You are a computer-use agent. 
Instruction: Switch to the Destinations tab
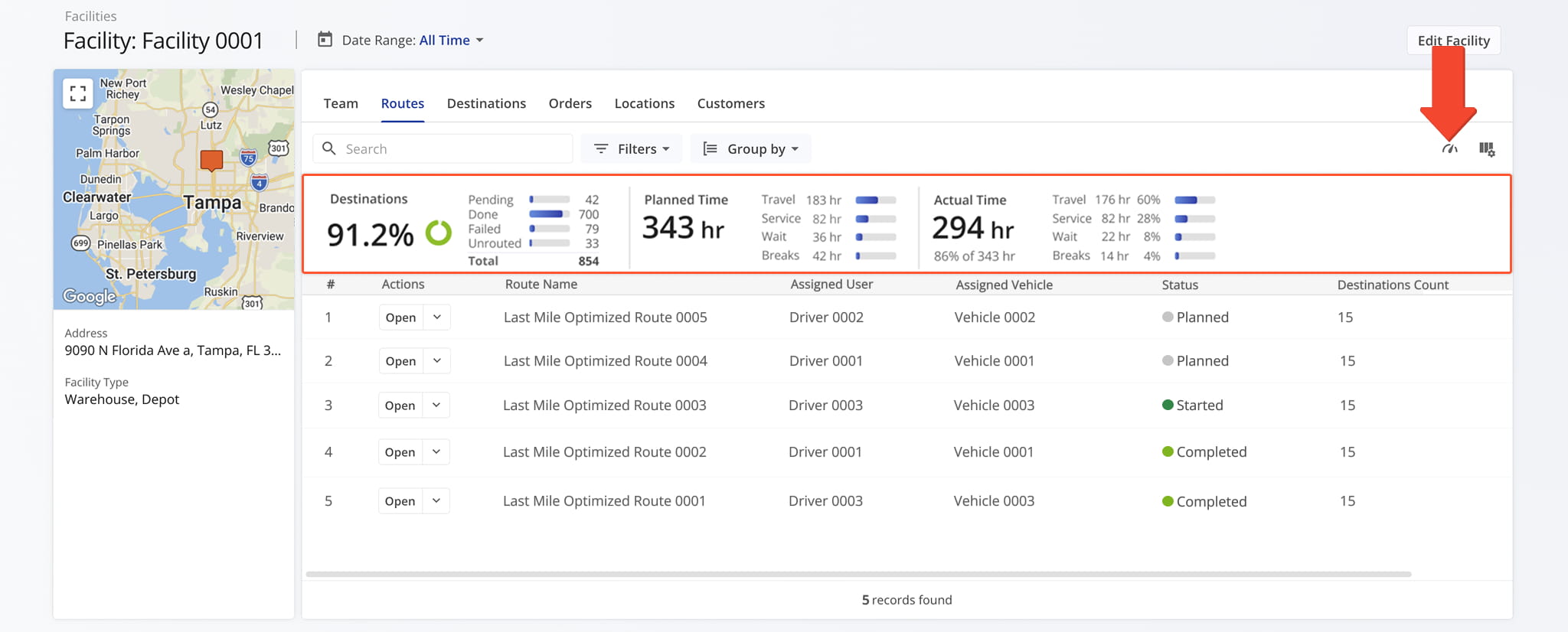tap(486, 103)
